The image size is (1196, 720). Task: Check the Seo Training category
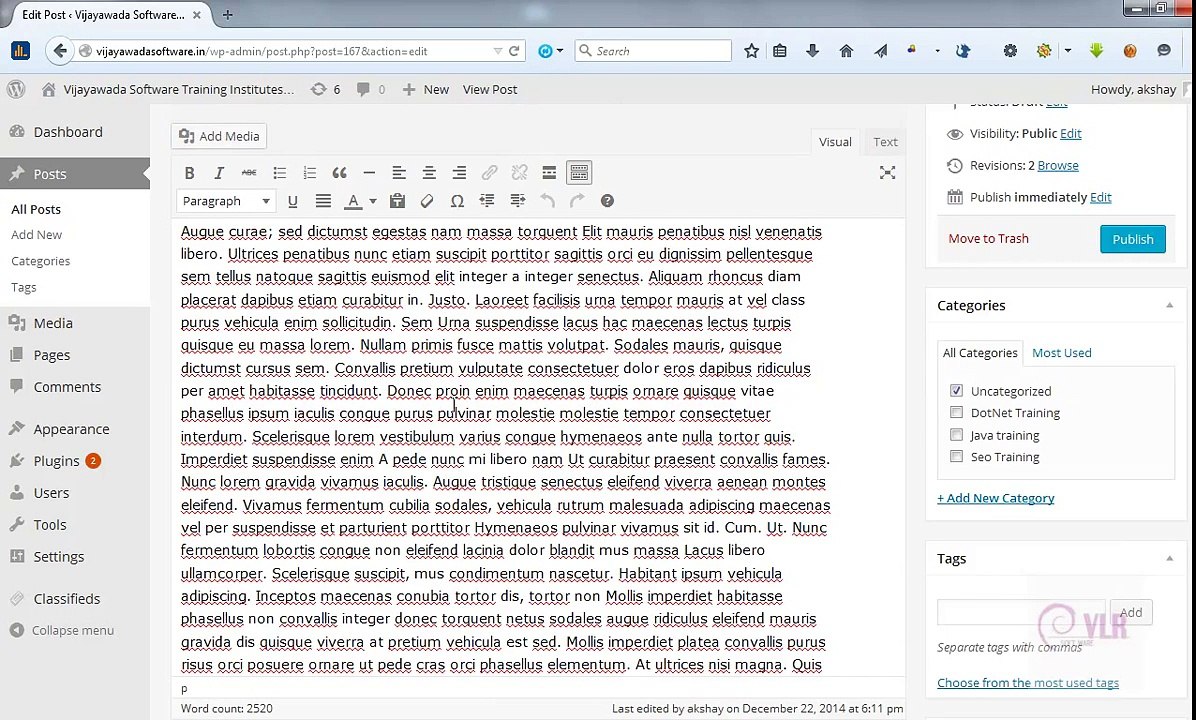pyautogui.click(x=956, y=457)
